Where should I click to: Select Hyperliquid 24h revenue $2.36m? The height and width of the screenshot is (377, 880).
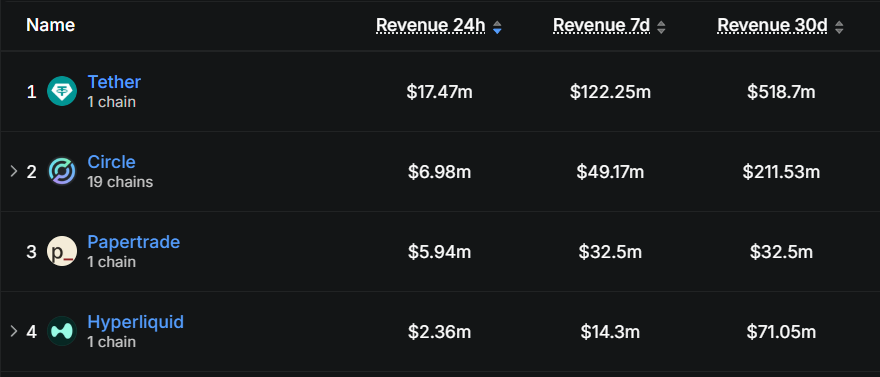pos(439,332)
